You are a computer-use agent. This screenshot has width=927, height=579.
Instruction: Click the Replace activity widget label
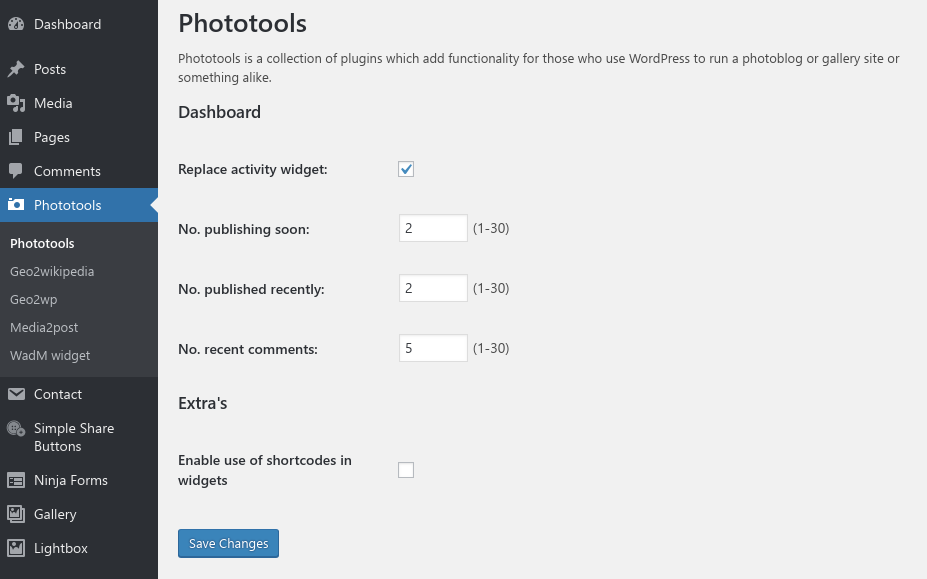[x=252, y=170]
